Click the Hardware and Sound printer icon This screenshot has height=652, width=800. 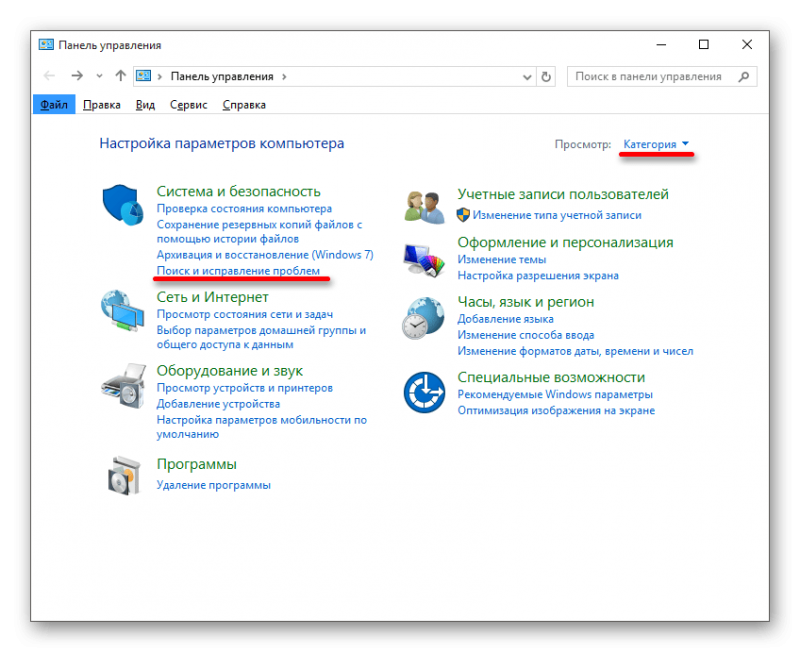(124, 386)
